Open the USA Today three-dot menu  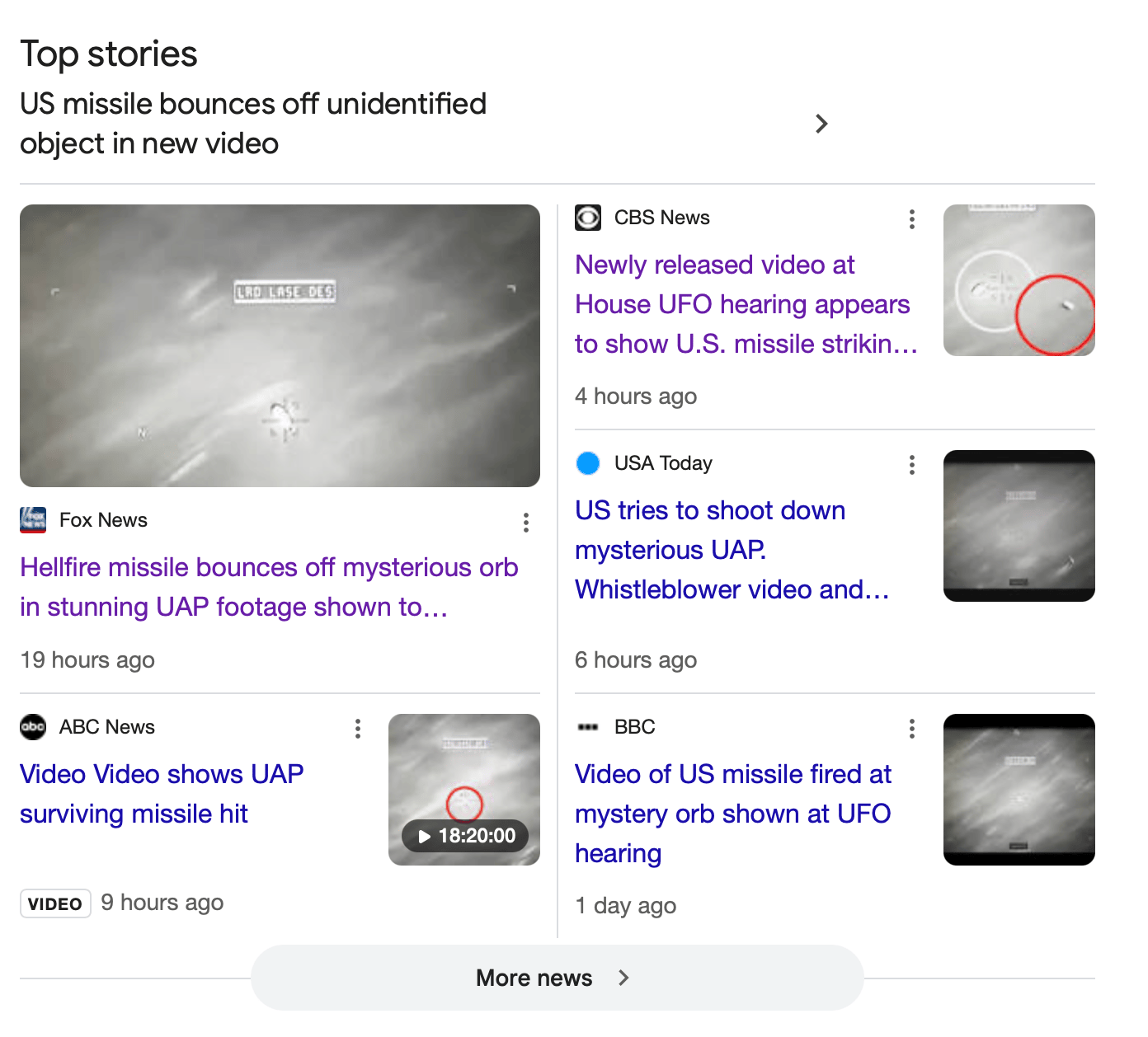pyautogui.click(x=911, y=465)
